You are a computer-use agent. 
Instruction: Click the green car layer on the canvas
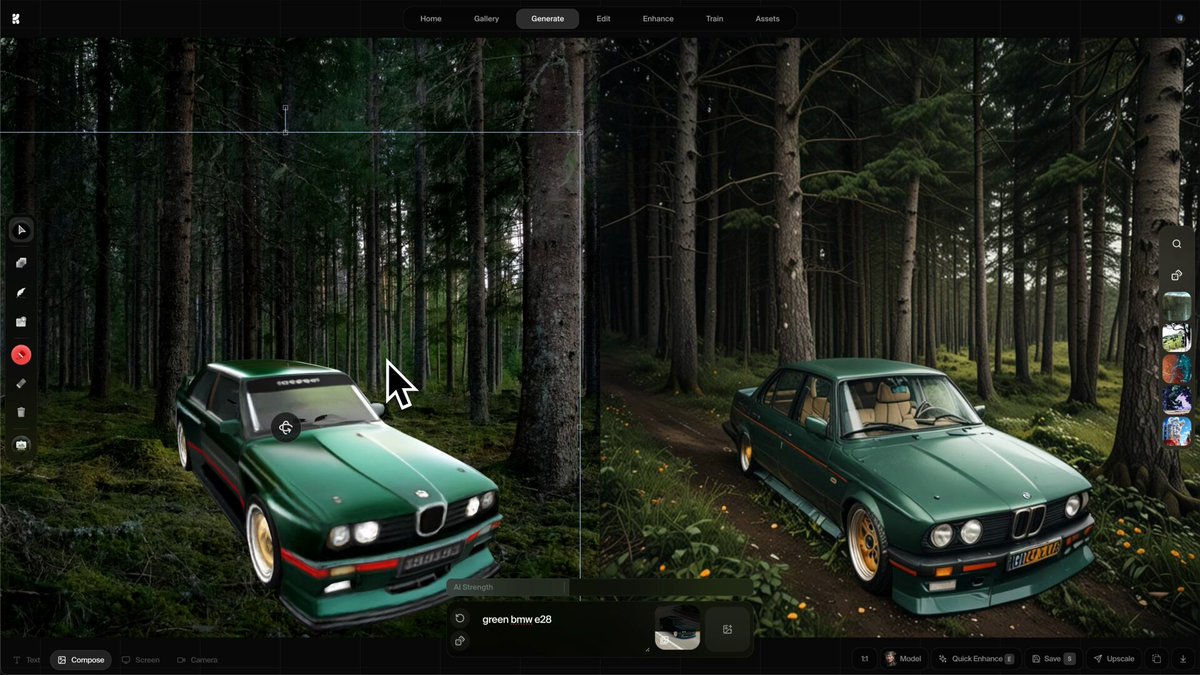point(340,495)
